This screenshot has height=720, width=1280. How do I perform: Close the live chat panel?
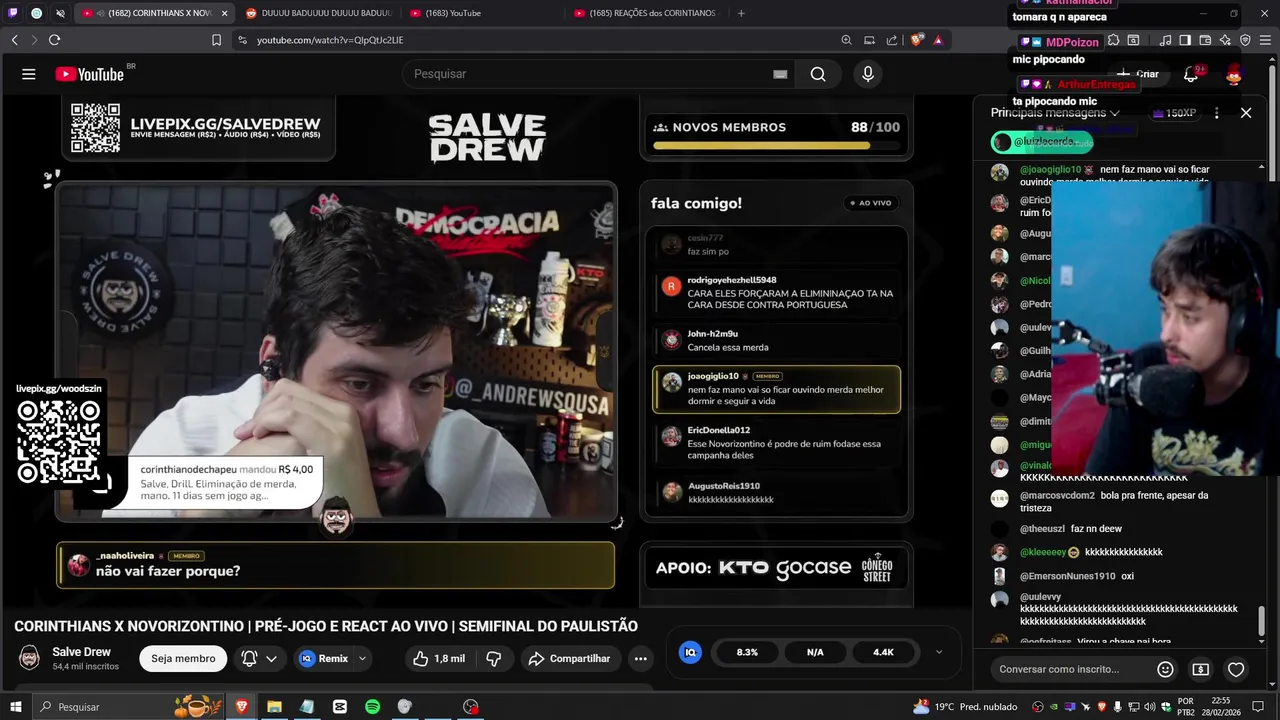tap(1246, 113)
